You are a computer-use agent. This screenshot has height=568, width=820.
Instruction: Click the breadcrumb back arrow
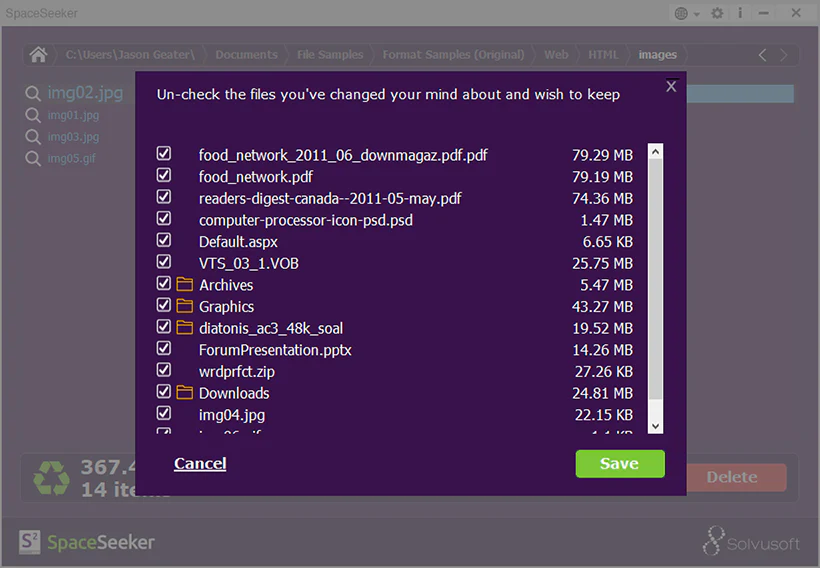click(762, 55)
